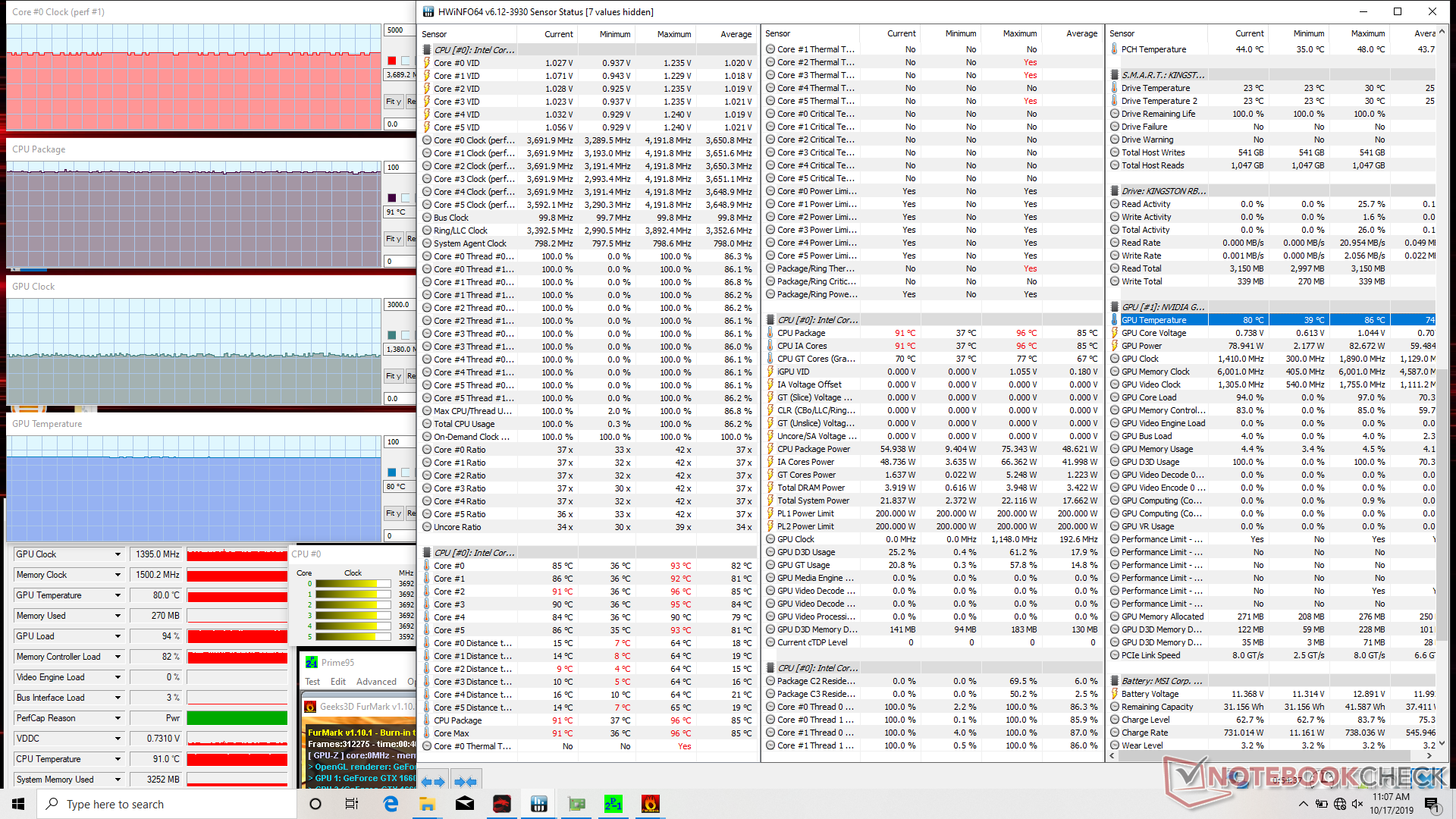This screenshot has width=1456, height=819.
Task: Select the Total CPU Usage row
Action: (x=589, y=424)
